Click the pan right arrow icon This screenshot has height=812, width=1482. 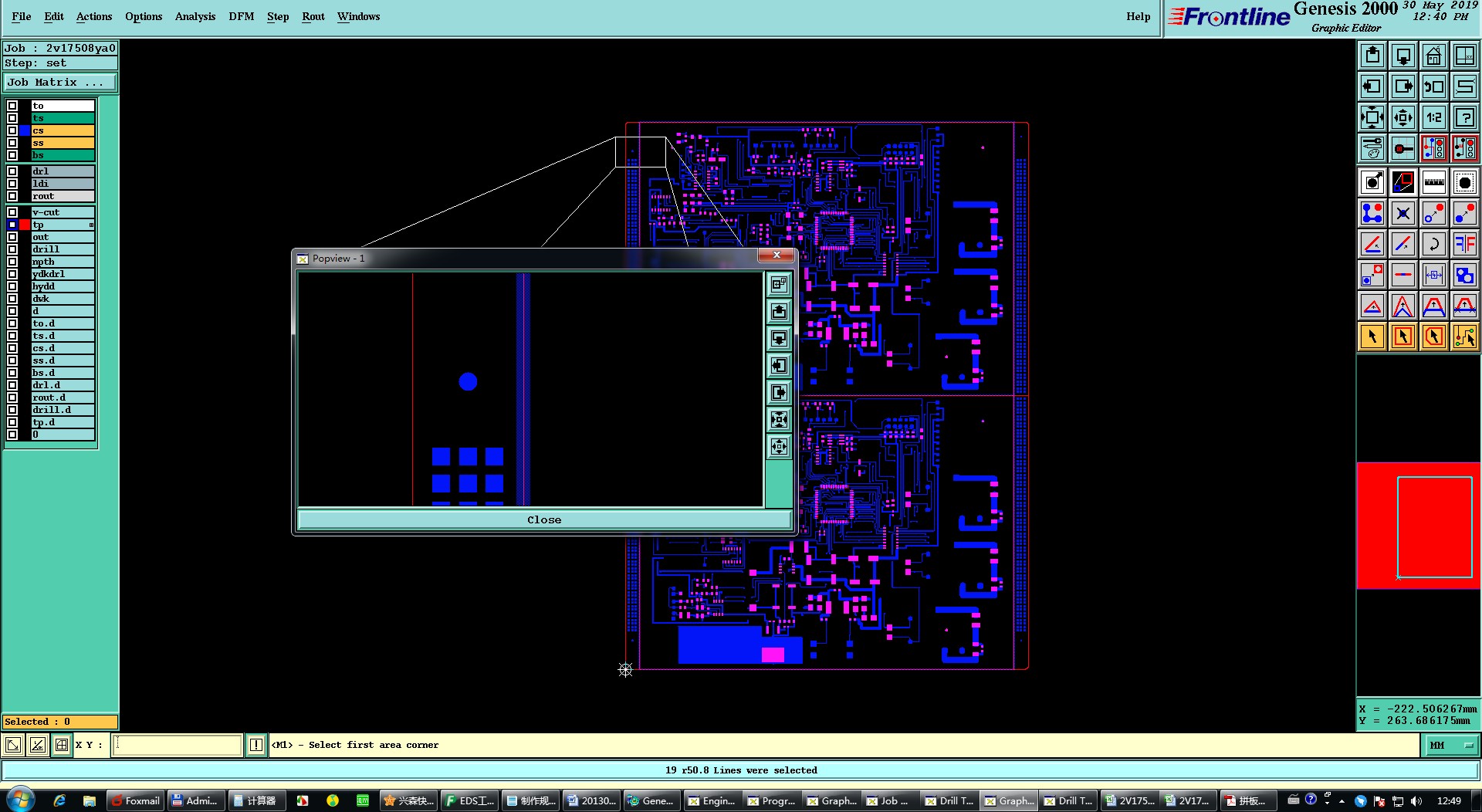[x=1403, y=86]
